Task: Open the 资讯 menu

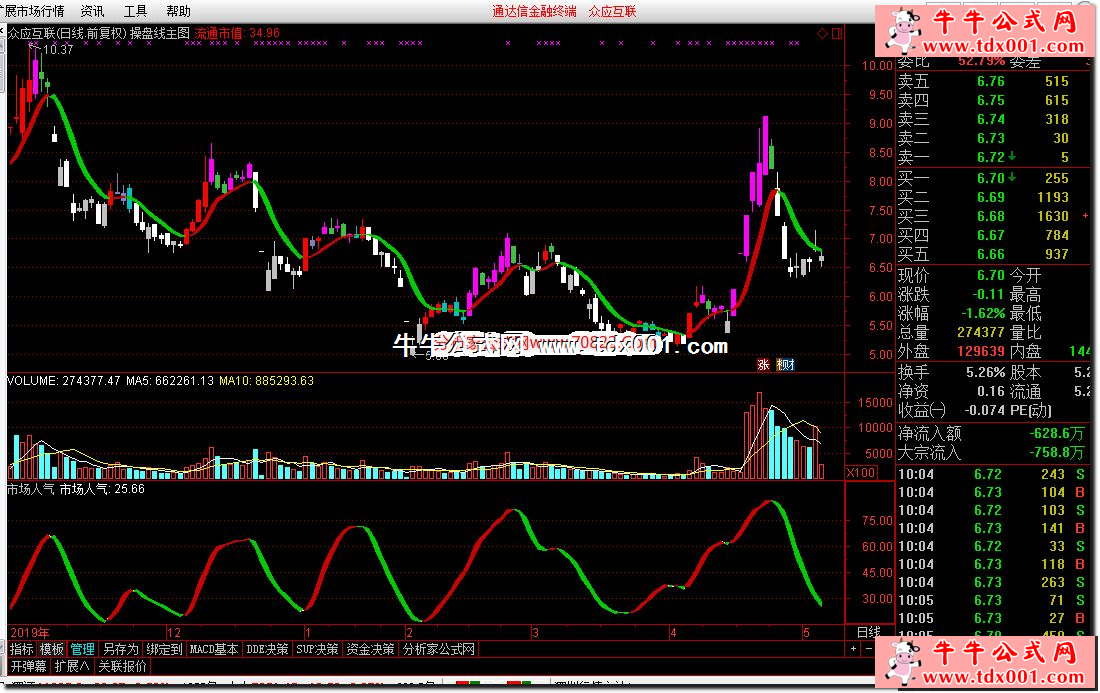Action: point(92,11)
